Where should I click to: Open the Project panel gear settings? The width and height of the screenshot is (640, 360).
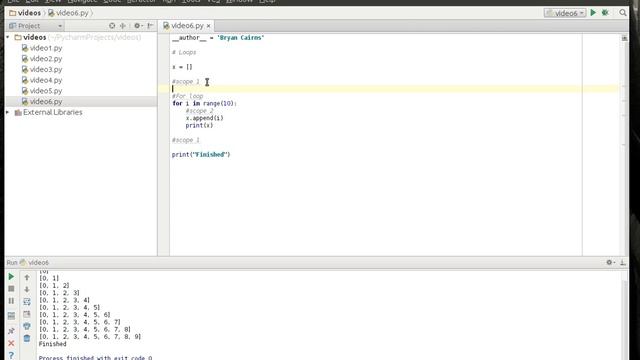coord(138,26)
